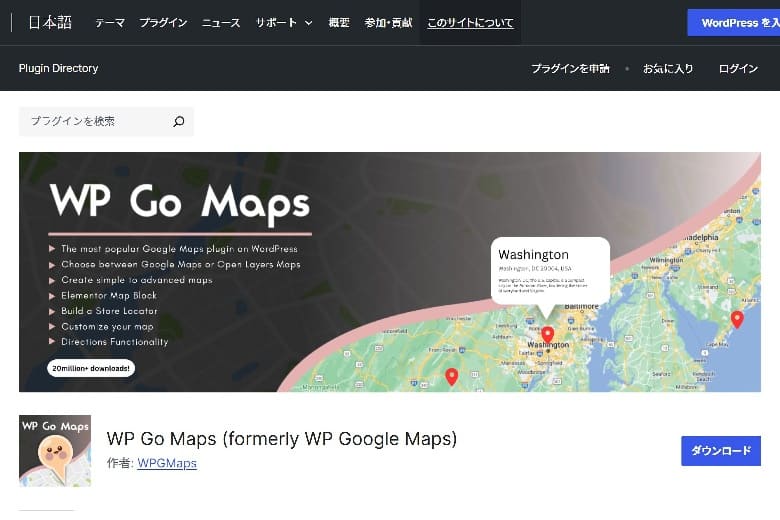Click the WP Go Maps banner image
Image resolution: width=780 pixels, height=520 pixels.
[390, 272]
